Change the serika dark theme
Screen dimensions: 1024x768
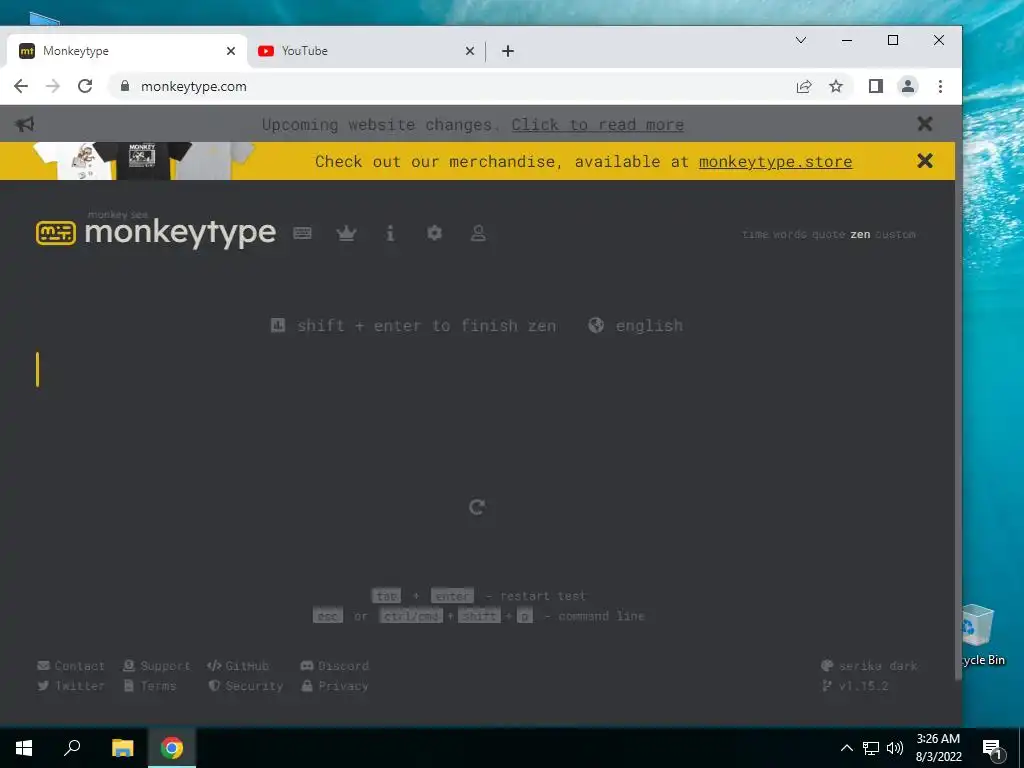869,665
